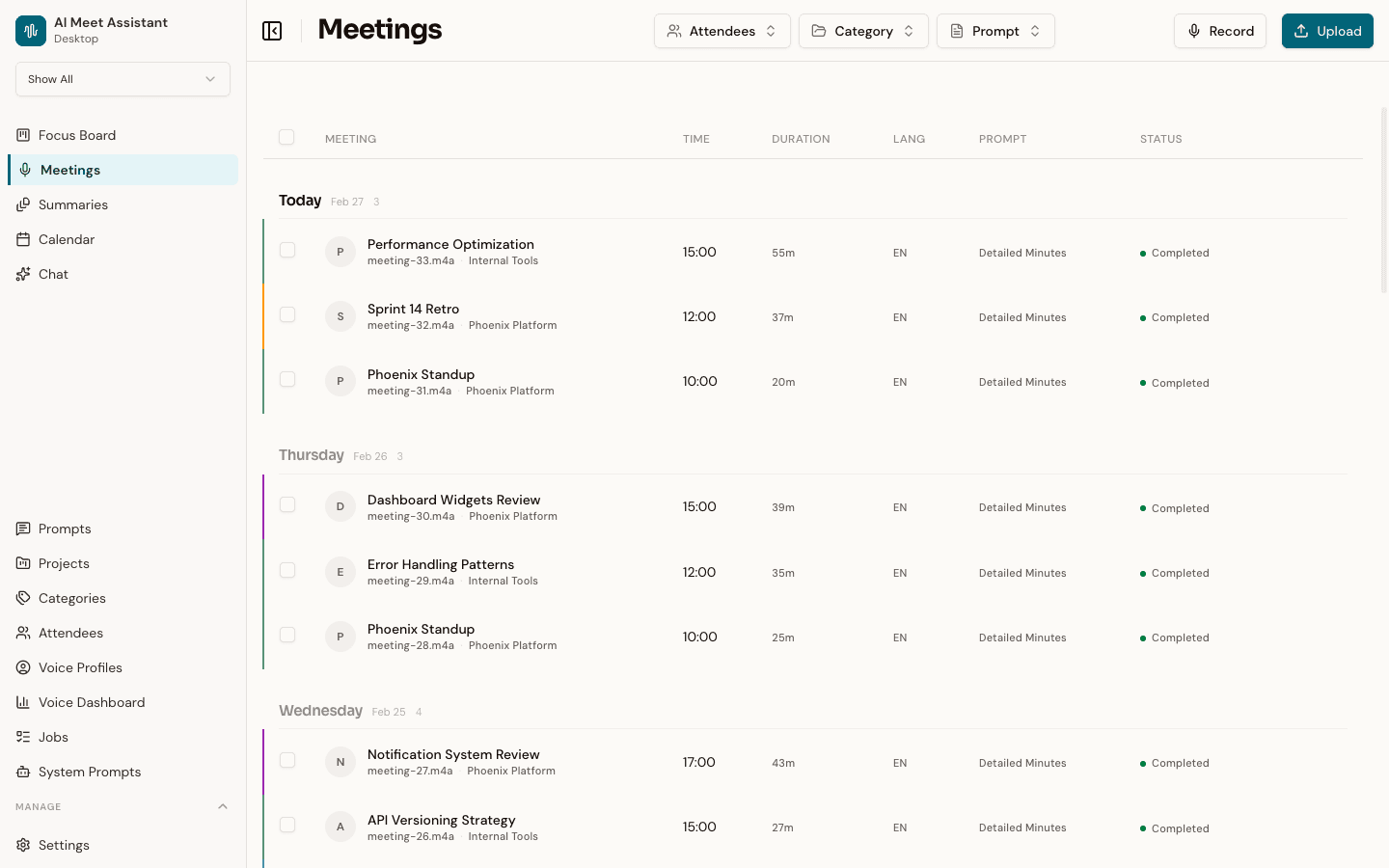Viewport: 1389px width, 868px height.
Task: Open the Show All filter dropdown
Action: pyautogui.click(x=123, y=79)
